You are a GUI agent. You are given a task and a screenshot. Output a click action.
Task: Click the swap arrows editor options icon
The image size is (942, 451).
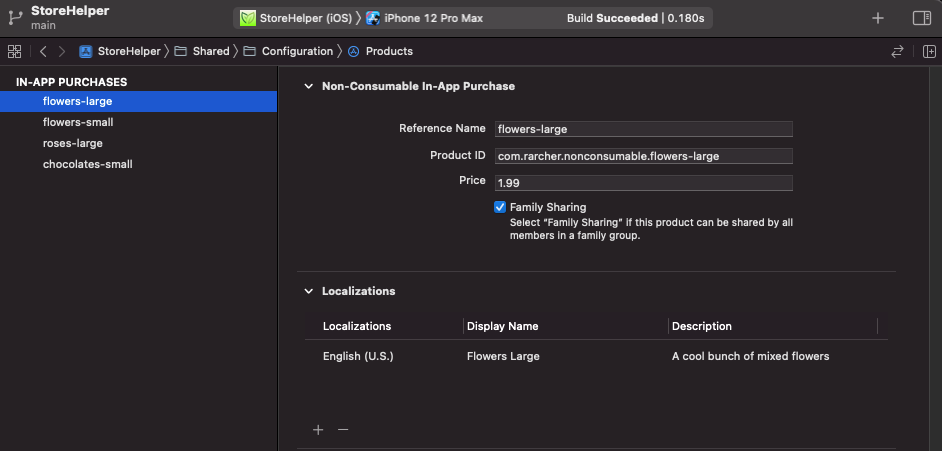[897, 51]
